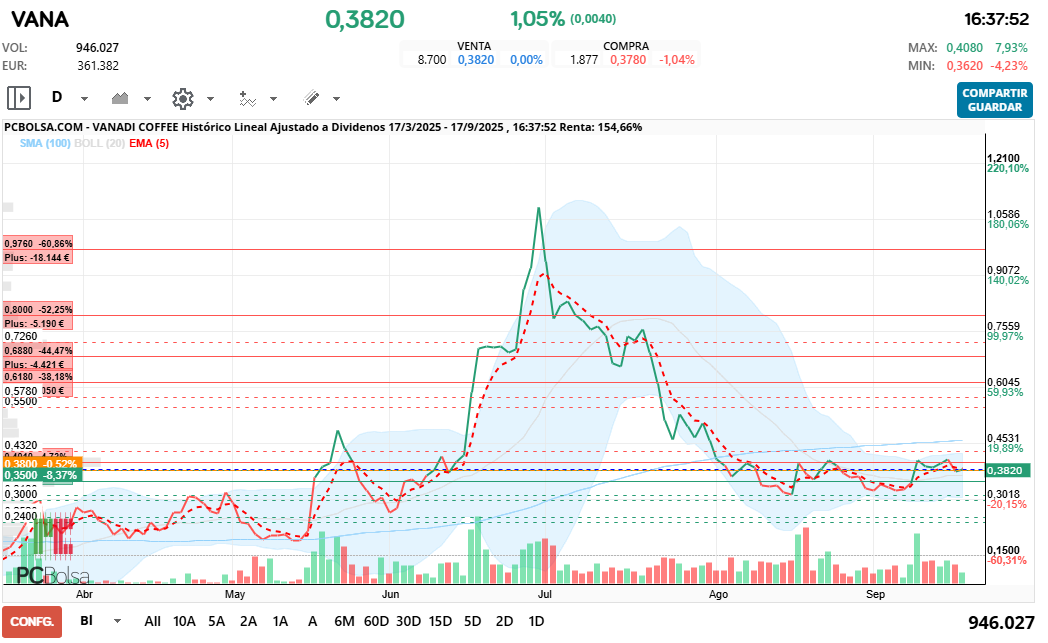1048x643 pixels.
Task: Open the side panel toggle icon
Action: (19, 98)
